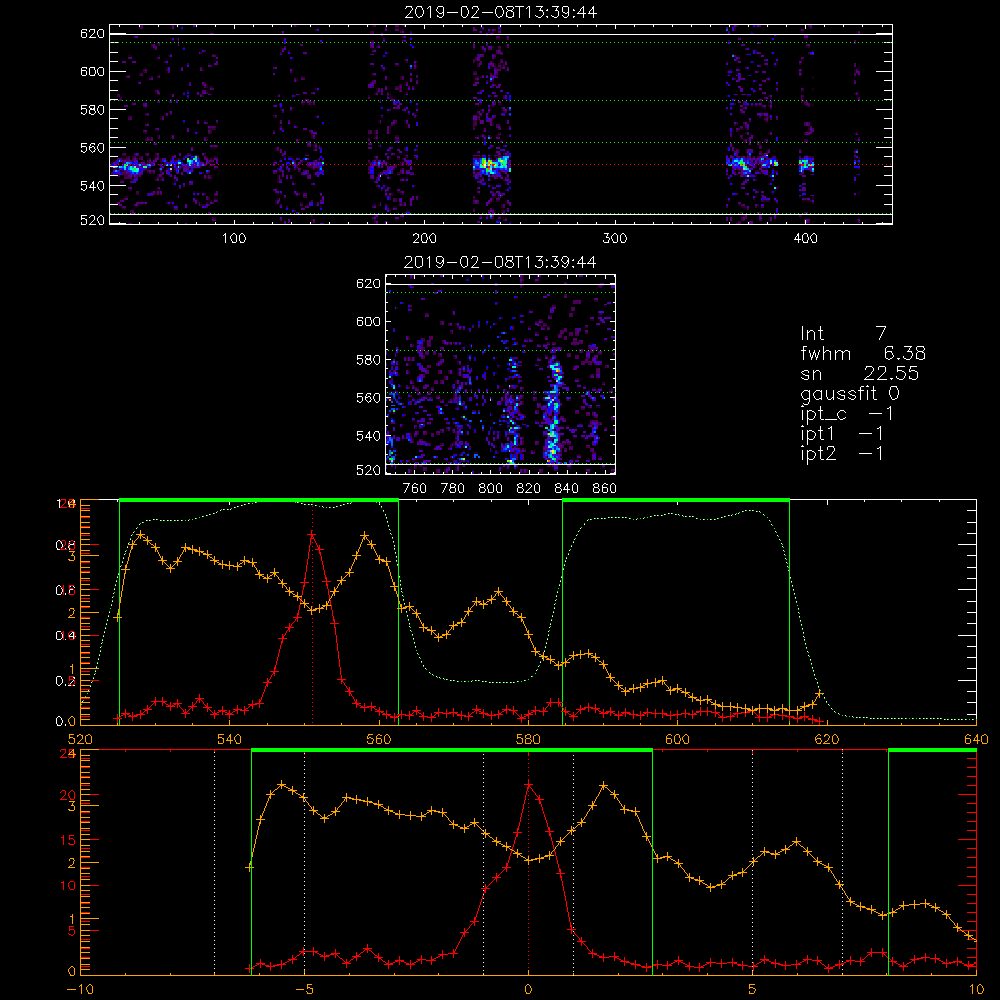
Task: Click x-axis label -10 on bottom plot
Action: pos(80,990)
